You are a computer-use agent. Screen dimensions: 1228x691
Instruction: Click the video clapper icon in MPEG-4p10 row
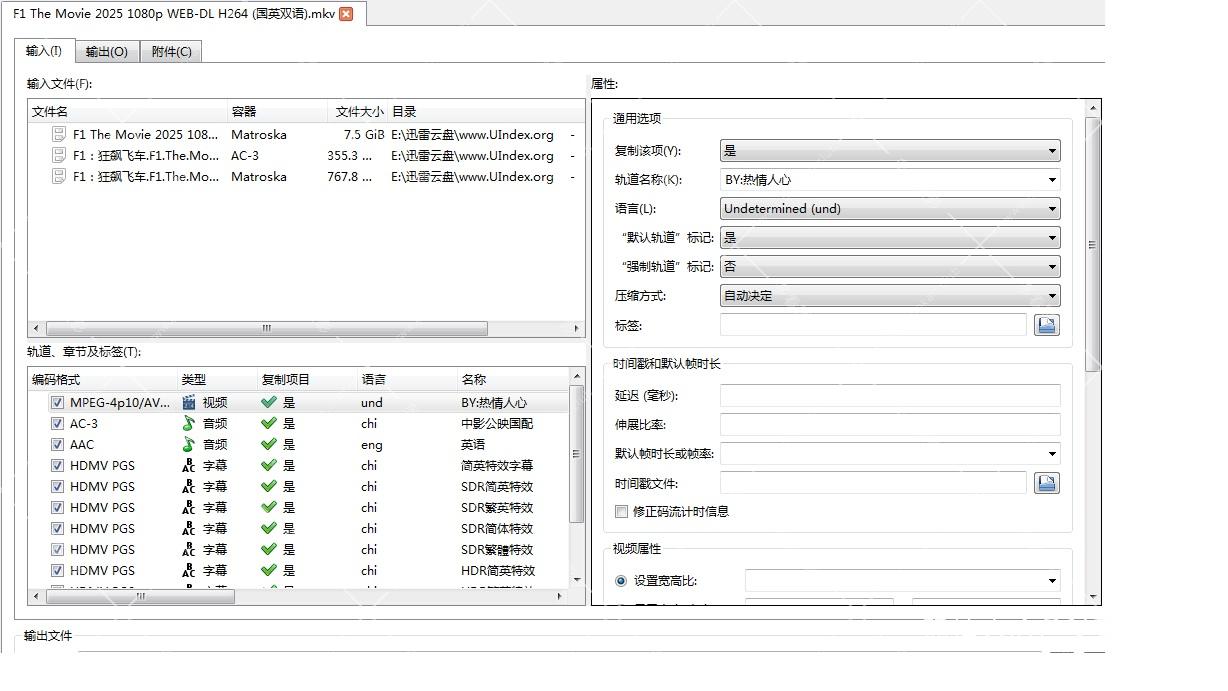click(x=189, y=403)
